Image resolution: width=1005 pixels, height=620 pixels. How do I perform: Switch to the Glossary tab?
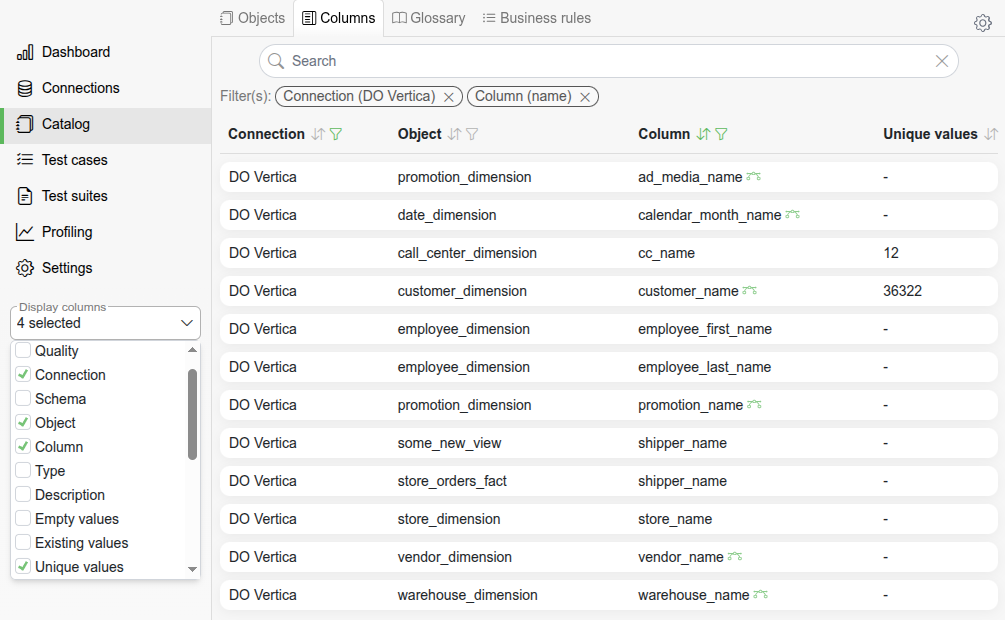(428, 18)
